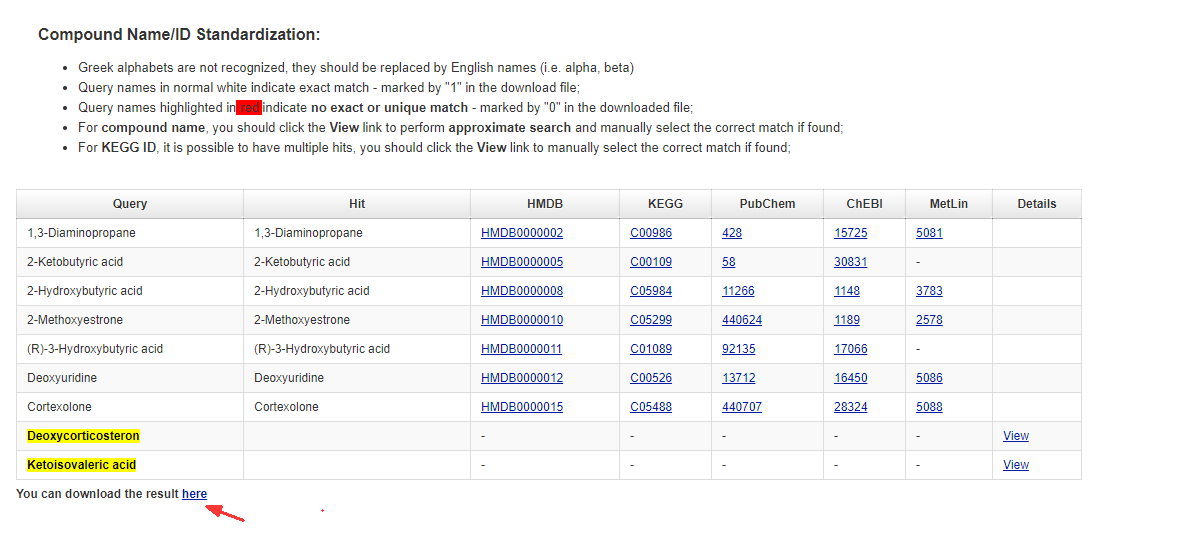
Task: View details for Deoxycorticosteron
Action: click(x=1016, y=436)
